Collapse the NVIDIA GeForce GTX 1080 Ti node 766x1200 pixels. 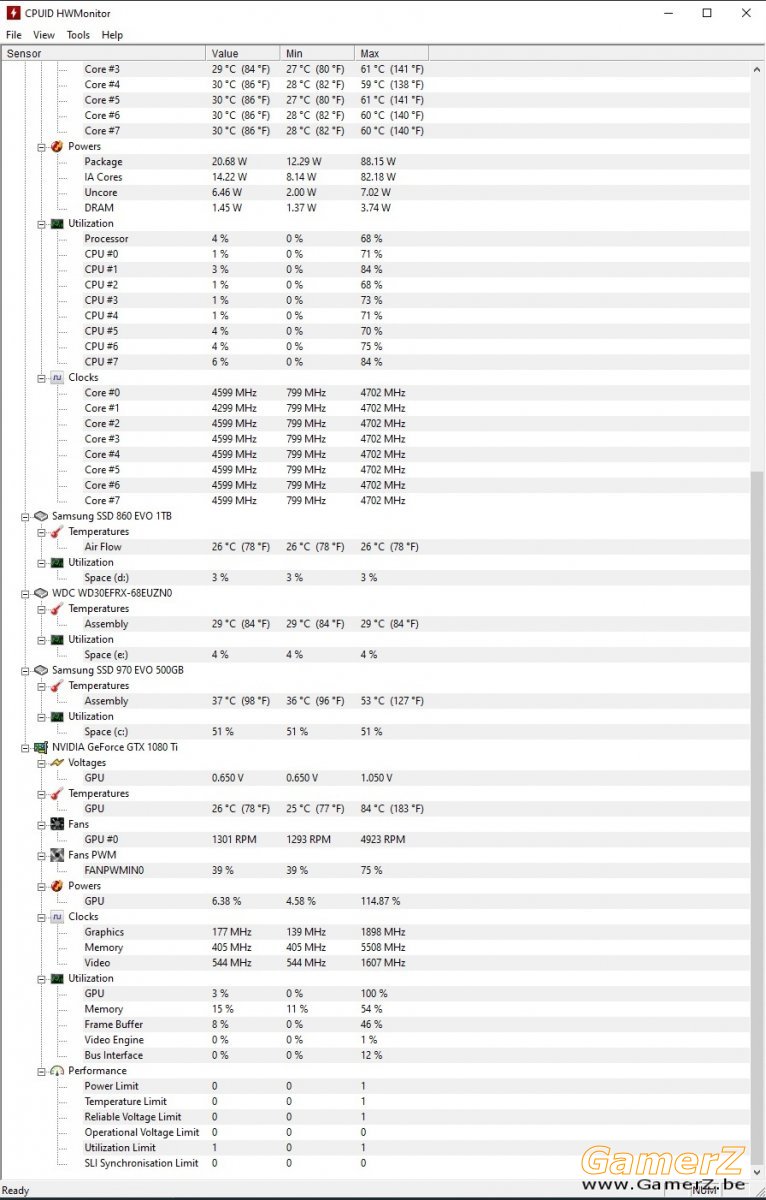pyautogui.click(x=26, y=747)
